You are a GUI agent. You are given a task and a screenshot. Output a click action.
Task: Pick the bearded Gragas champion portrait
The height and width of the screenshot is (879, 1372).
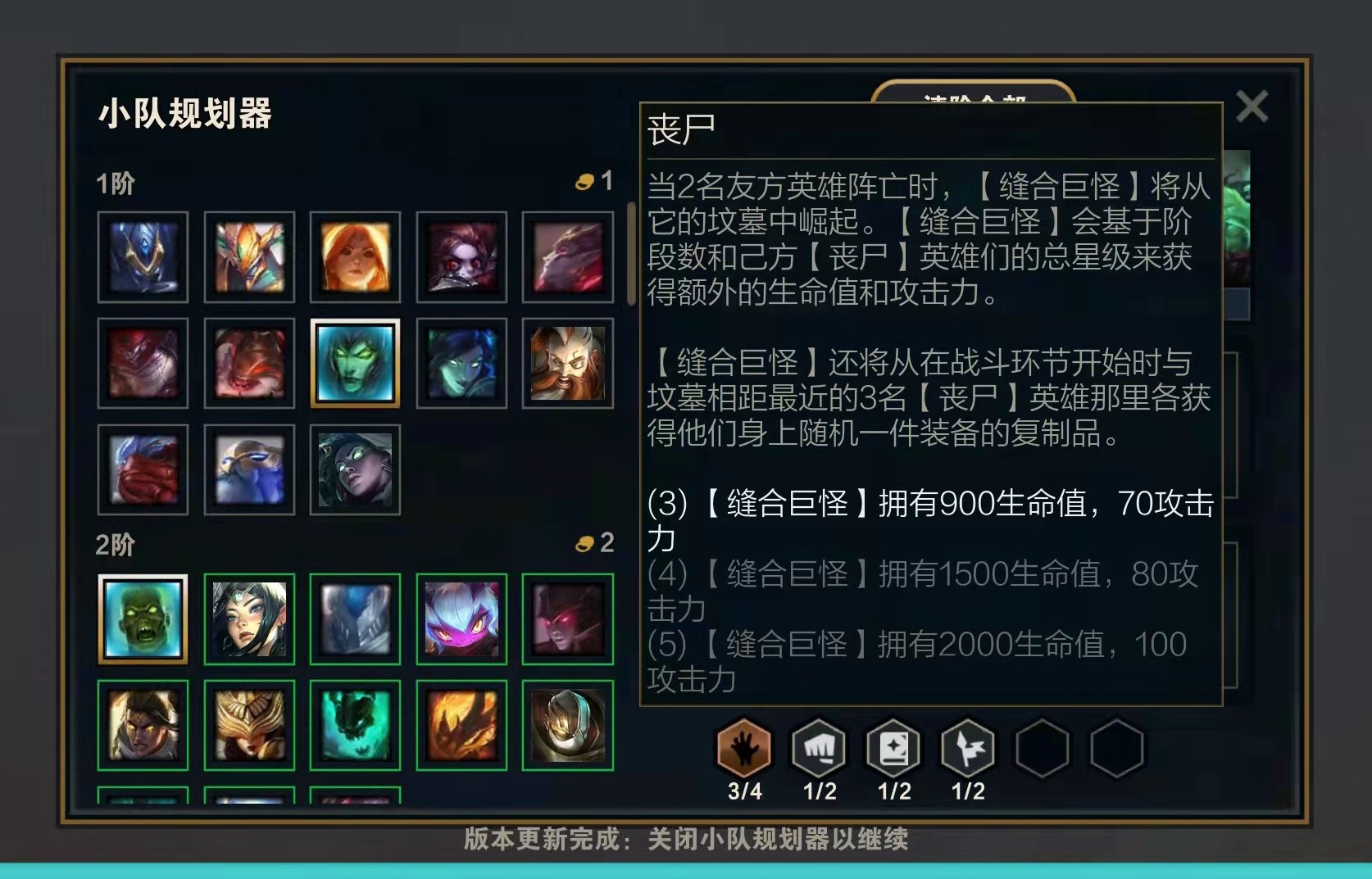567,363
